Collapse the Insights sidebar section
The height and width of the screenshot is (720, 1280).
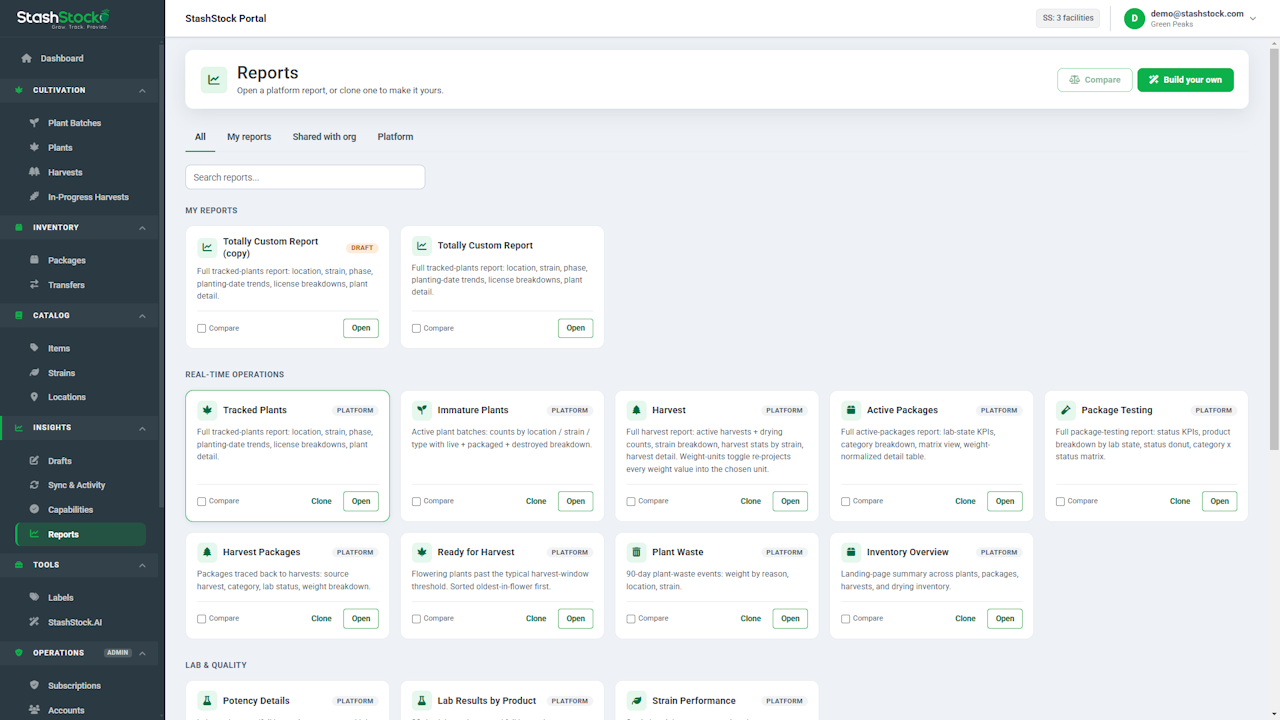point(142,428)
